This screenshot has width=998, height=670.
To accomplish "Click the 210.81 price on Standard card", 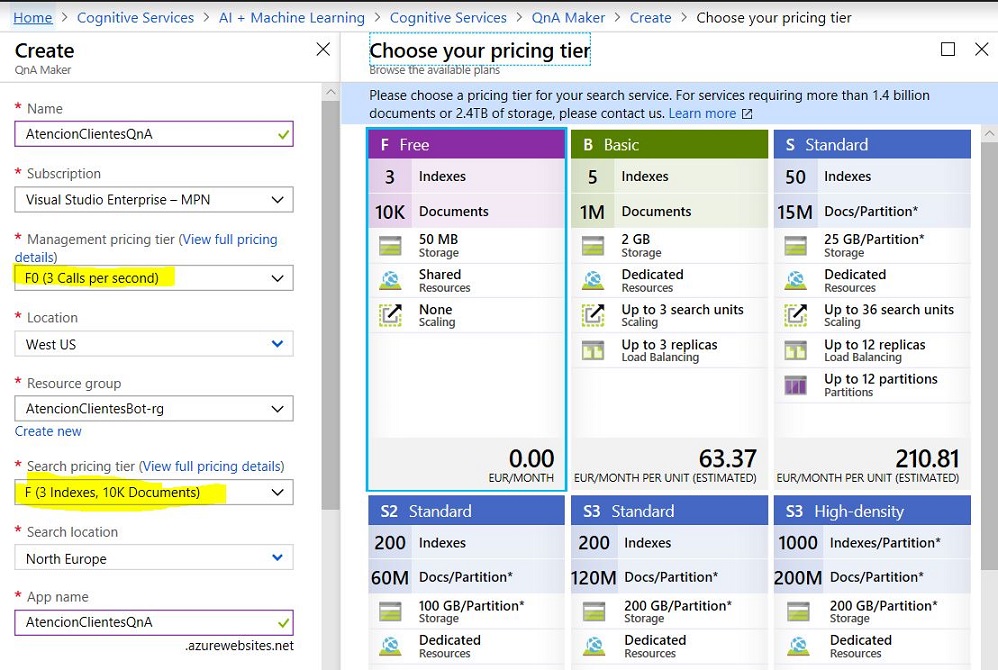I will (x=927, y=459).
